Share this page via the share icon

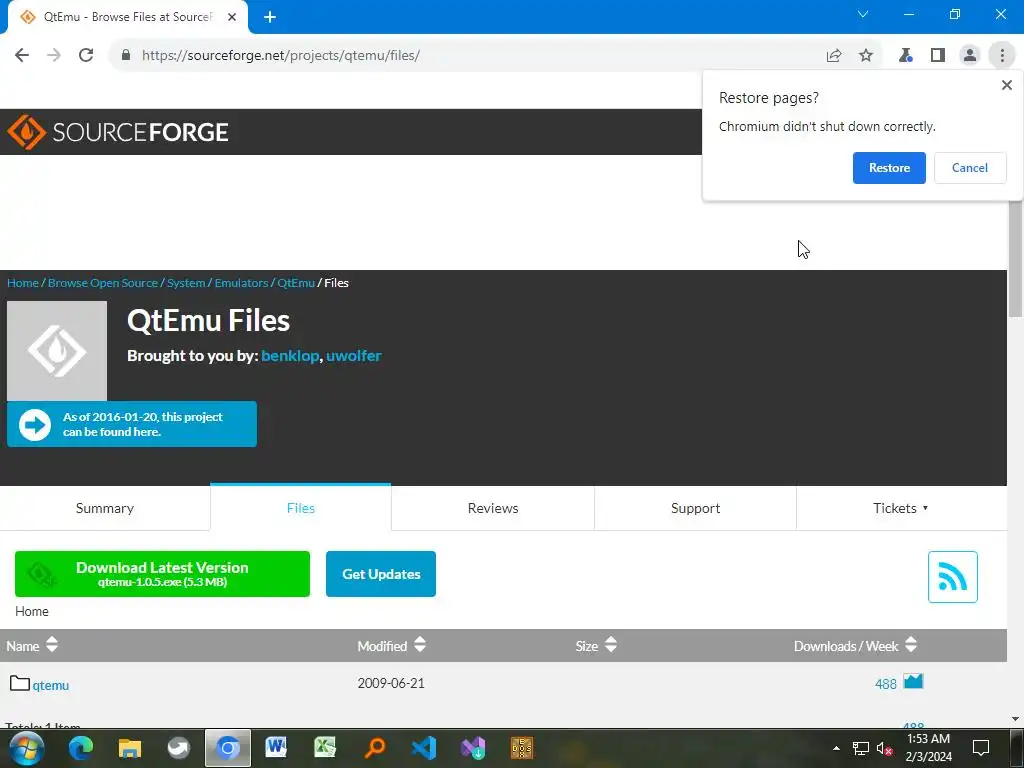[x=834, y=56]
